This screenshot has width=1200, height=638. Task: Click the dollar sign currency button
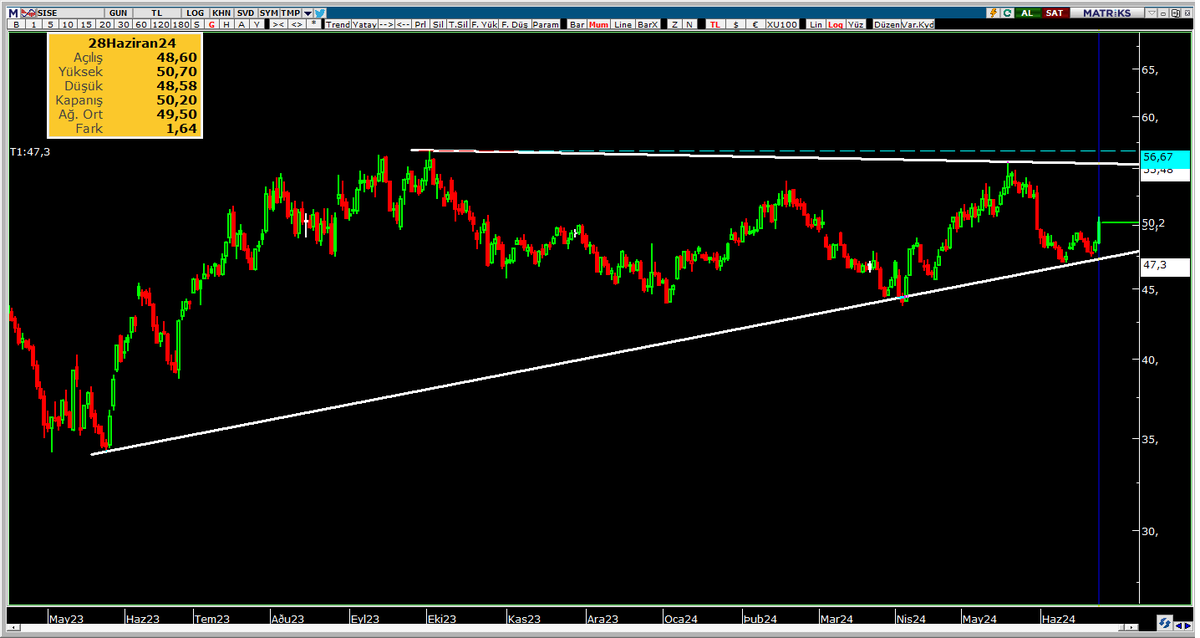tap(736, 24)
